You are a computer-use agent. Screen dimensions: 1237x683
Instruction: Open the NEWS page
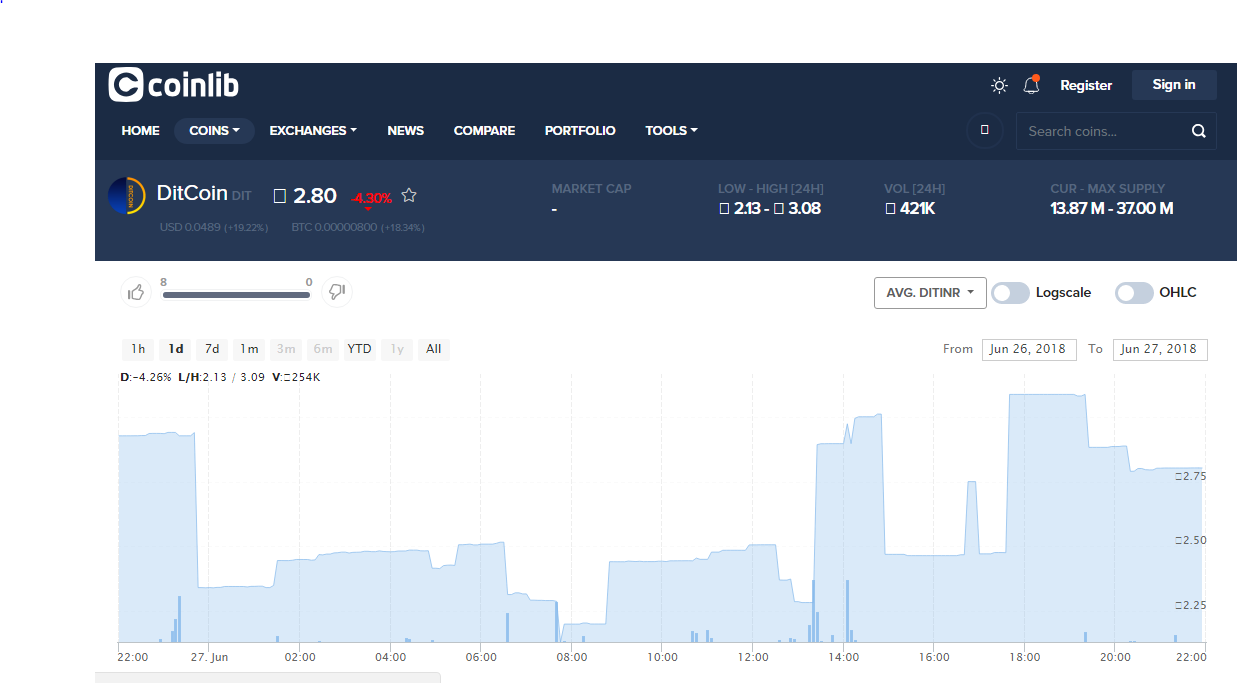click(405, 131)
